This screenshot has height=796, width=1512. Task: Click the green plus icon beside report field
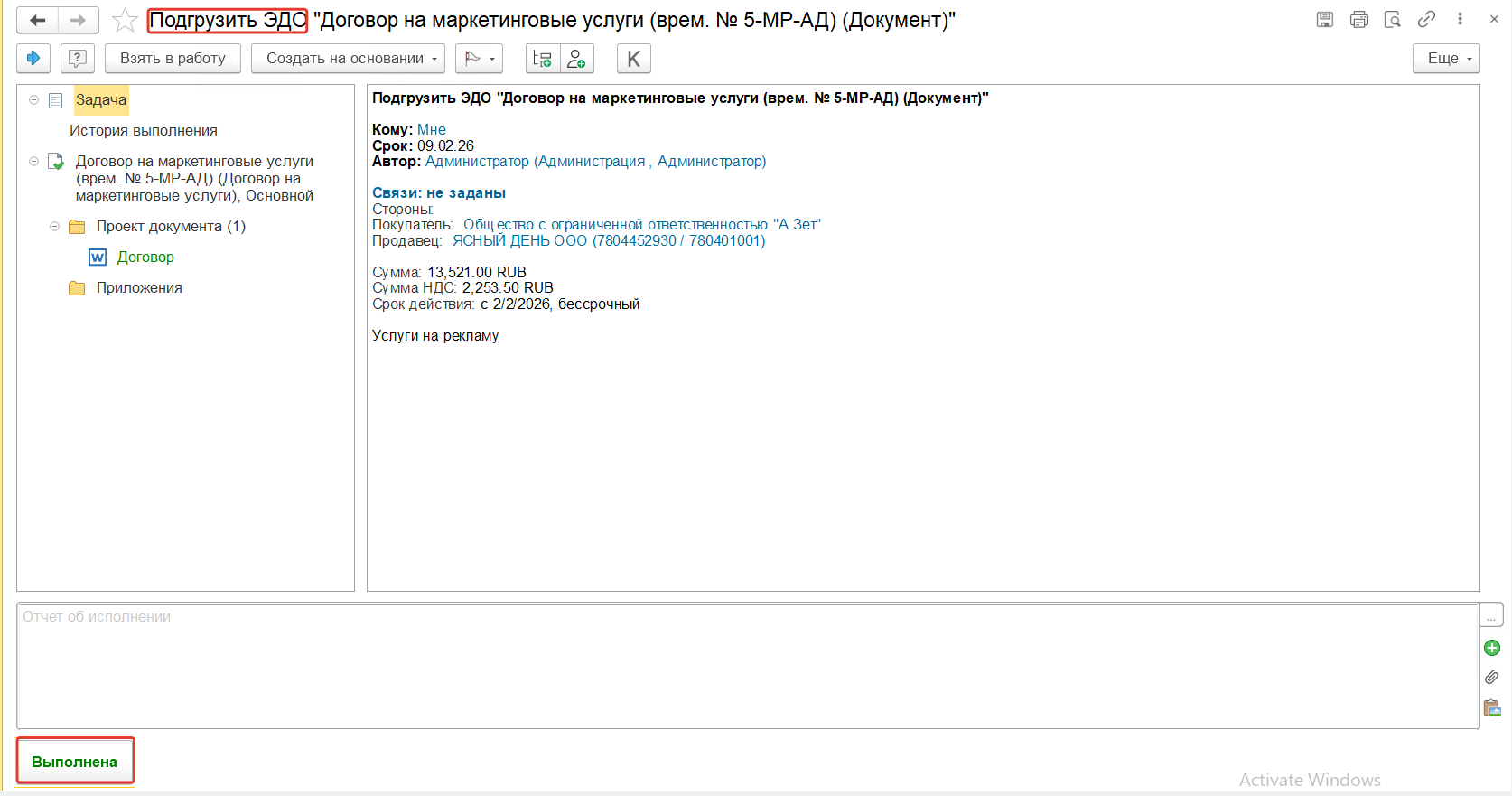pos(1491,648)
